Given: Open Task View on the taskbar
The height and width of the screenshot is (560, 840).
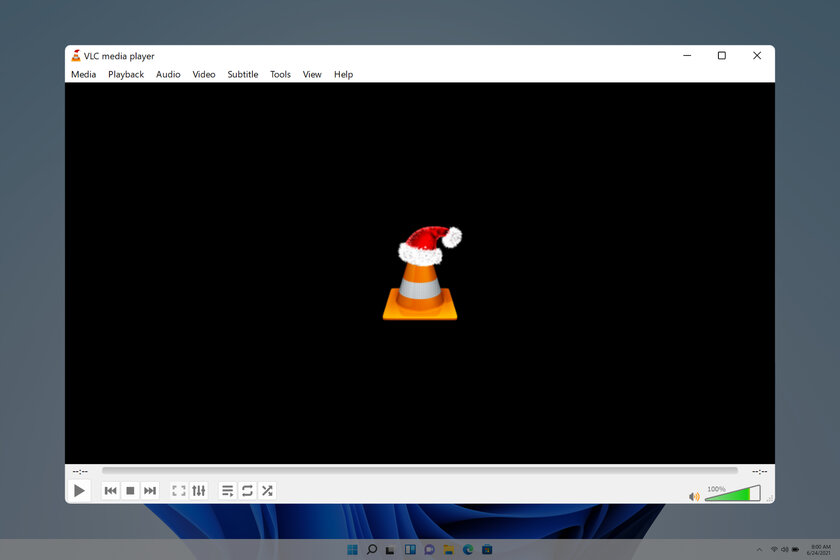Looking at the screenshot, I should click(x=391, y=549).
